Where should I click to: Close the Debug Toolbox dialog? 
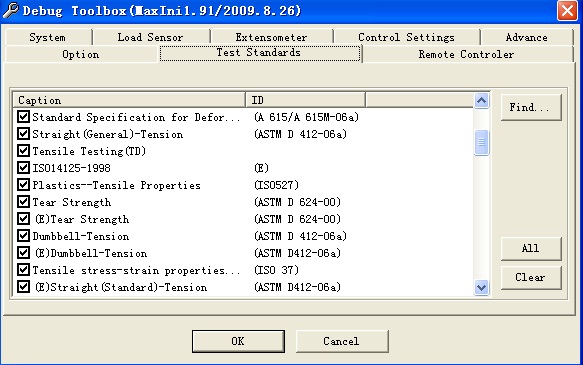tap(567, 10)
